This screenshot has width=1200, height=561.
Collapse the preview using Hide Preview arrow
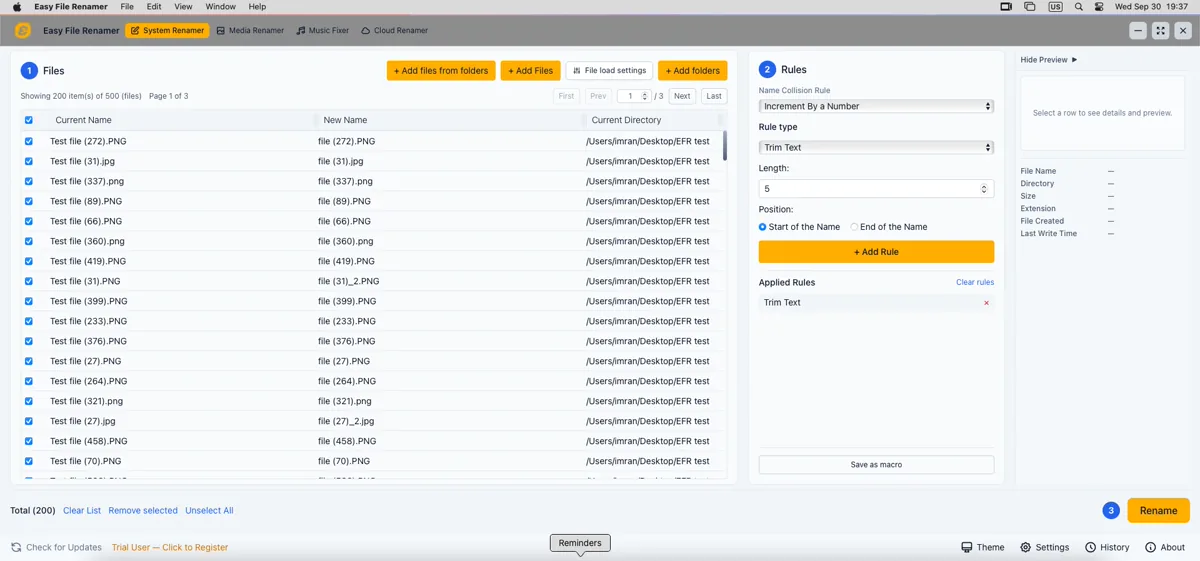point(1074,60)
